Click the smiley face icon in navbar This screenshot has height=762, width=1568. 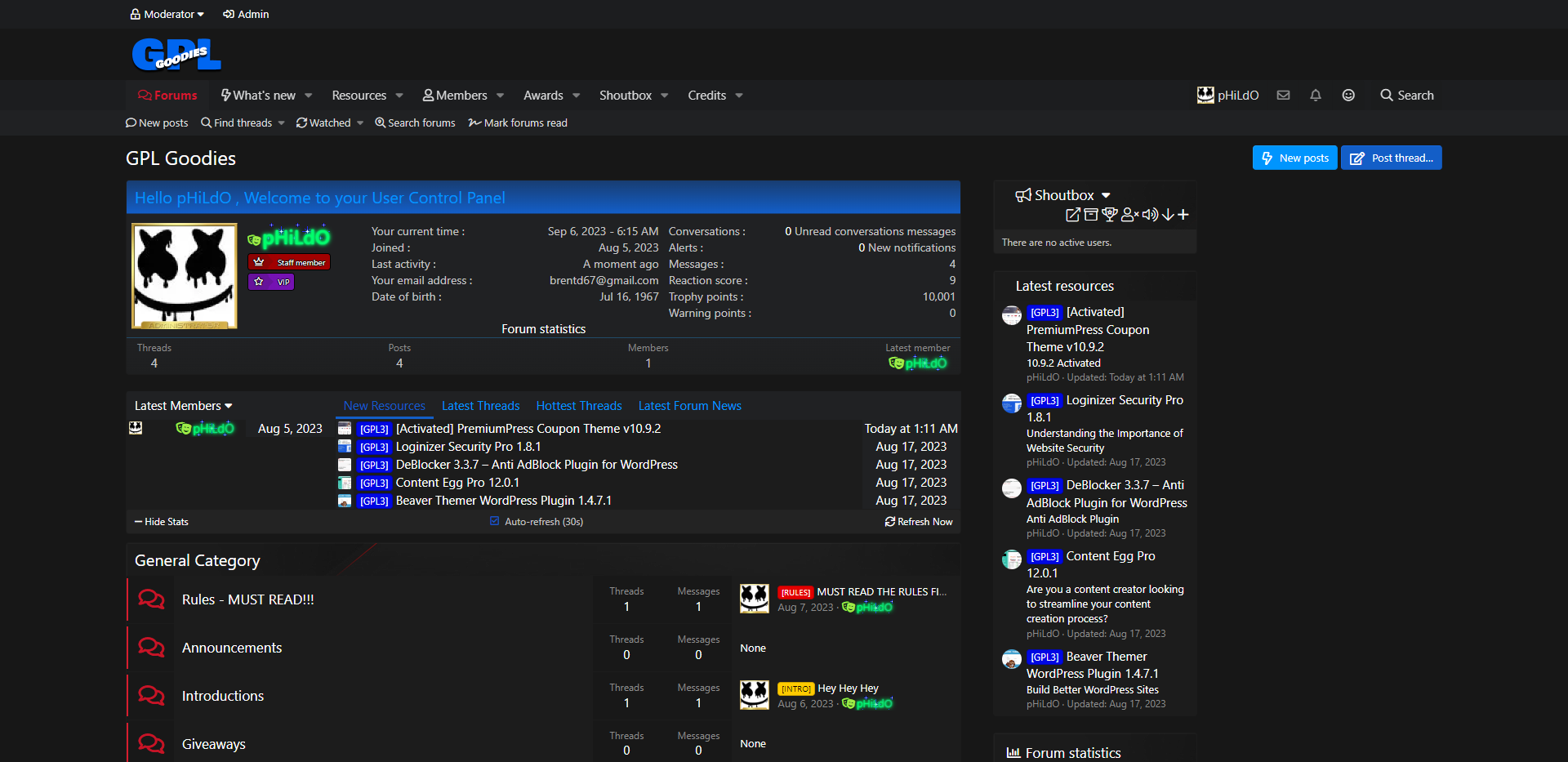click(x=1348, y=96)
